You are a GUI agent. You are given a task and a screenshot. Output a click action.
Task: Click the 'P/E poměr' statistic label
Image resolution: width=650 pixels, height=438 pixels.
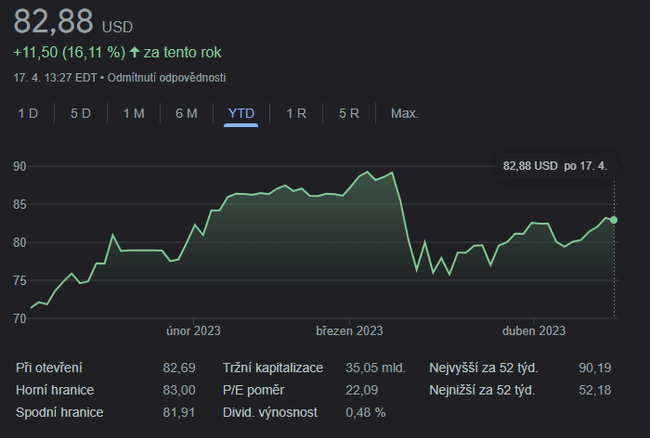(x=254, y=390)
